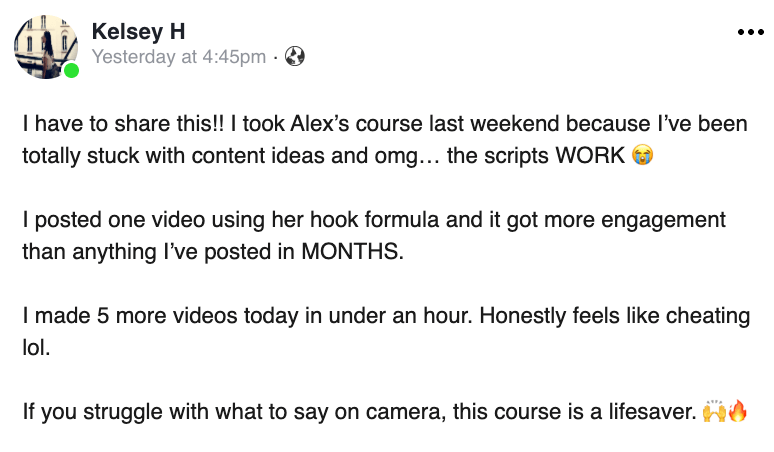Click the "Yesterday at 4:45pm" timestamp
The width and height of the screenshot is (774, 452).
click(x=178, y=57)
